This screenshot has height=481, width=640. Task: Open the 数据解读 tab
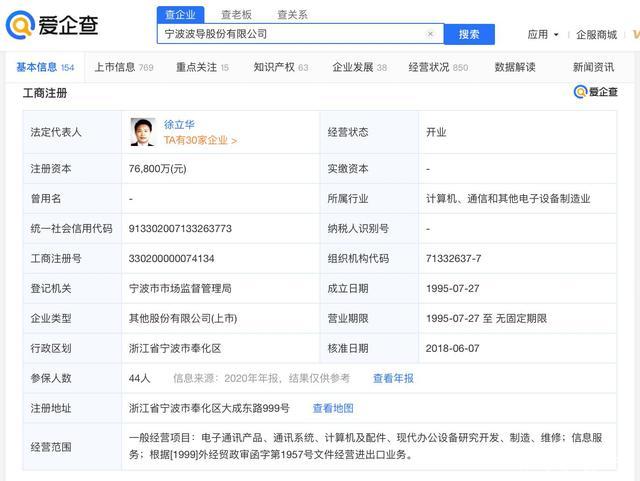click(515, 67)
